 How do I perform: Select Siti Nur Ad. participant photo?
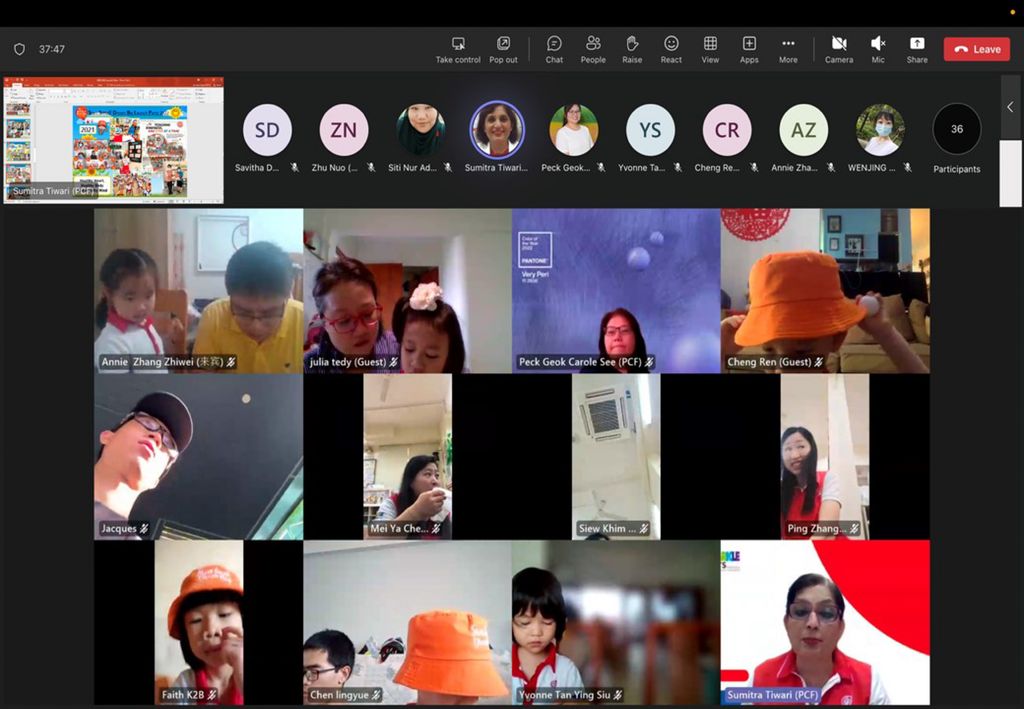421,130
